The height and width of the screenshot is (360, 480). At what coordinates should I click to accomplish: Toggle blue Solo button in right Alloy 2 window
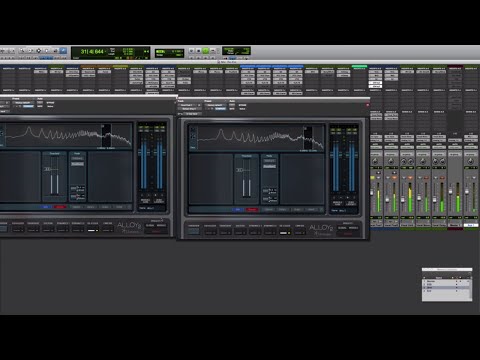click(x=237, y=209)
